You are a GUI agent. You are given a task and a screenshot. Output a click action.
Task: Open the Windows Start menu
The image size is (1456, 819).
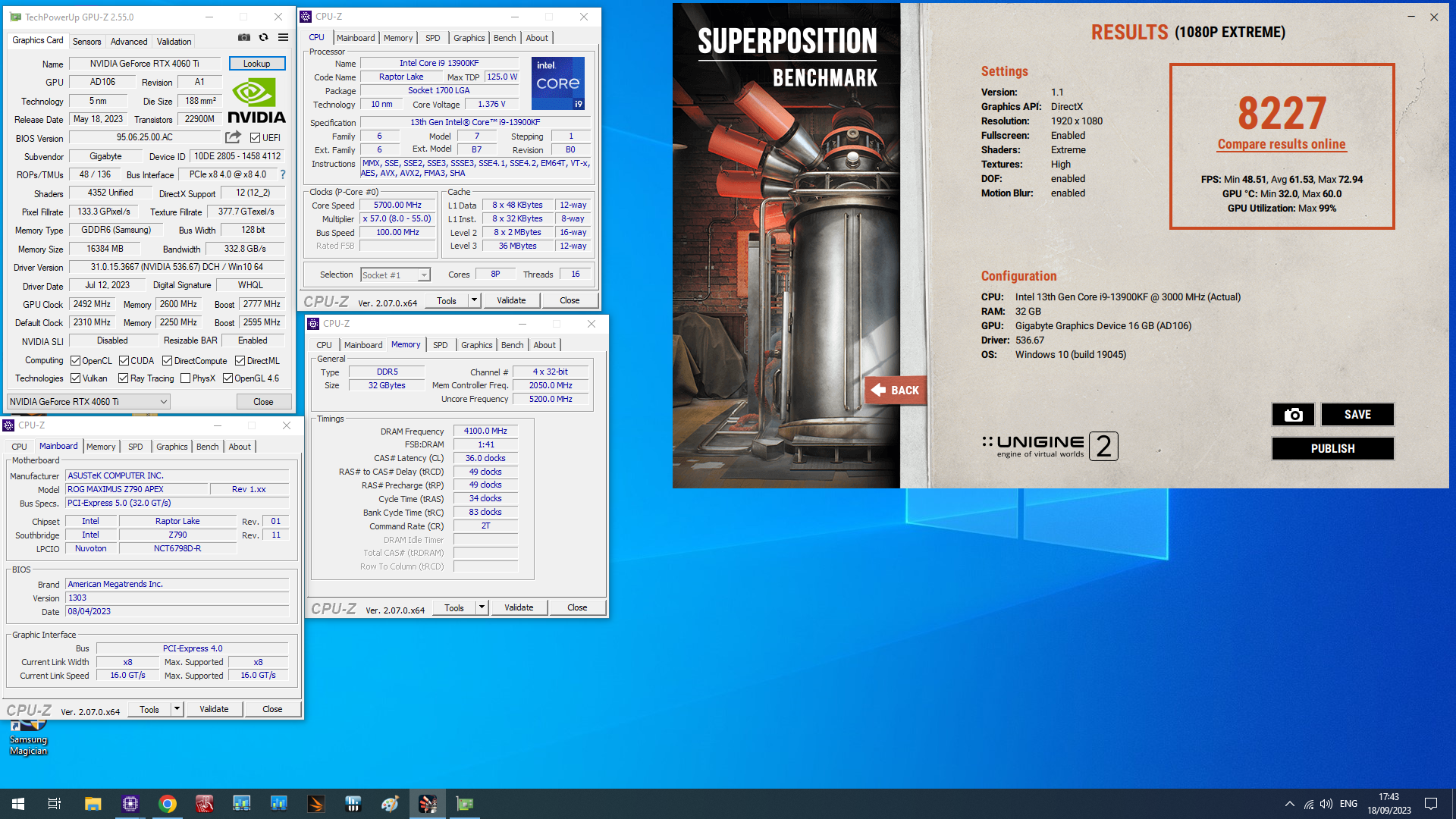coord(18,804)
